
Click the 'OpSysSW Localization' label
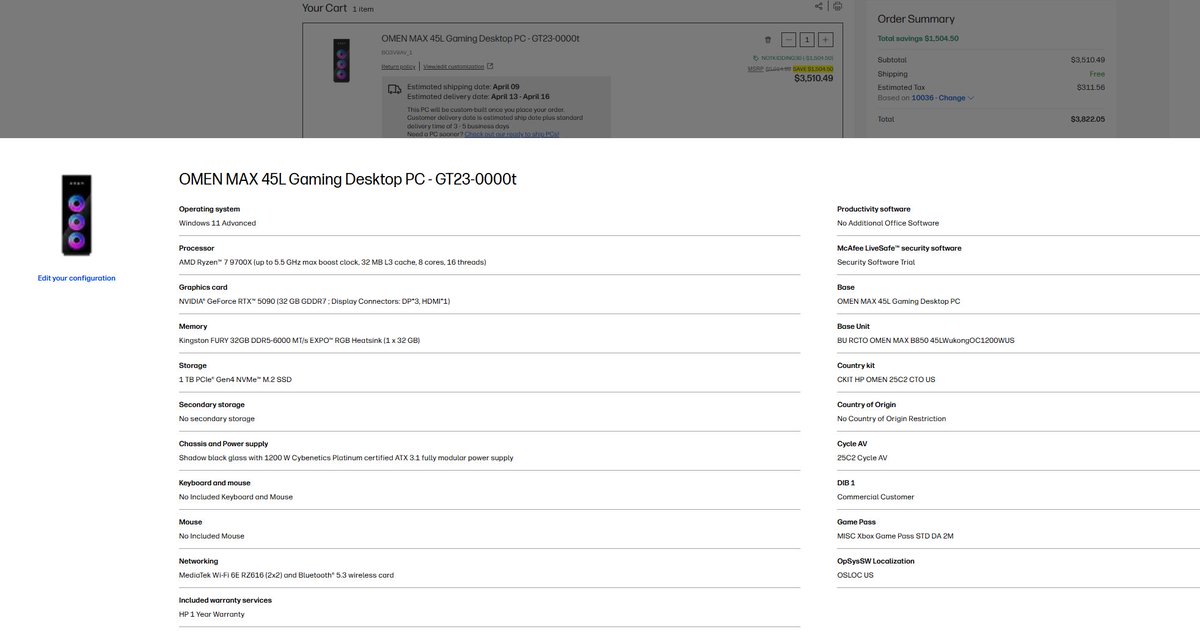click(876, 561)
